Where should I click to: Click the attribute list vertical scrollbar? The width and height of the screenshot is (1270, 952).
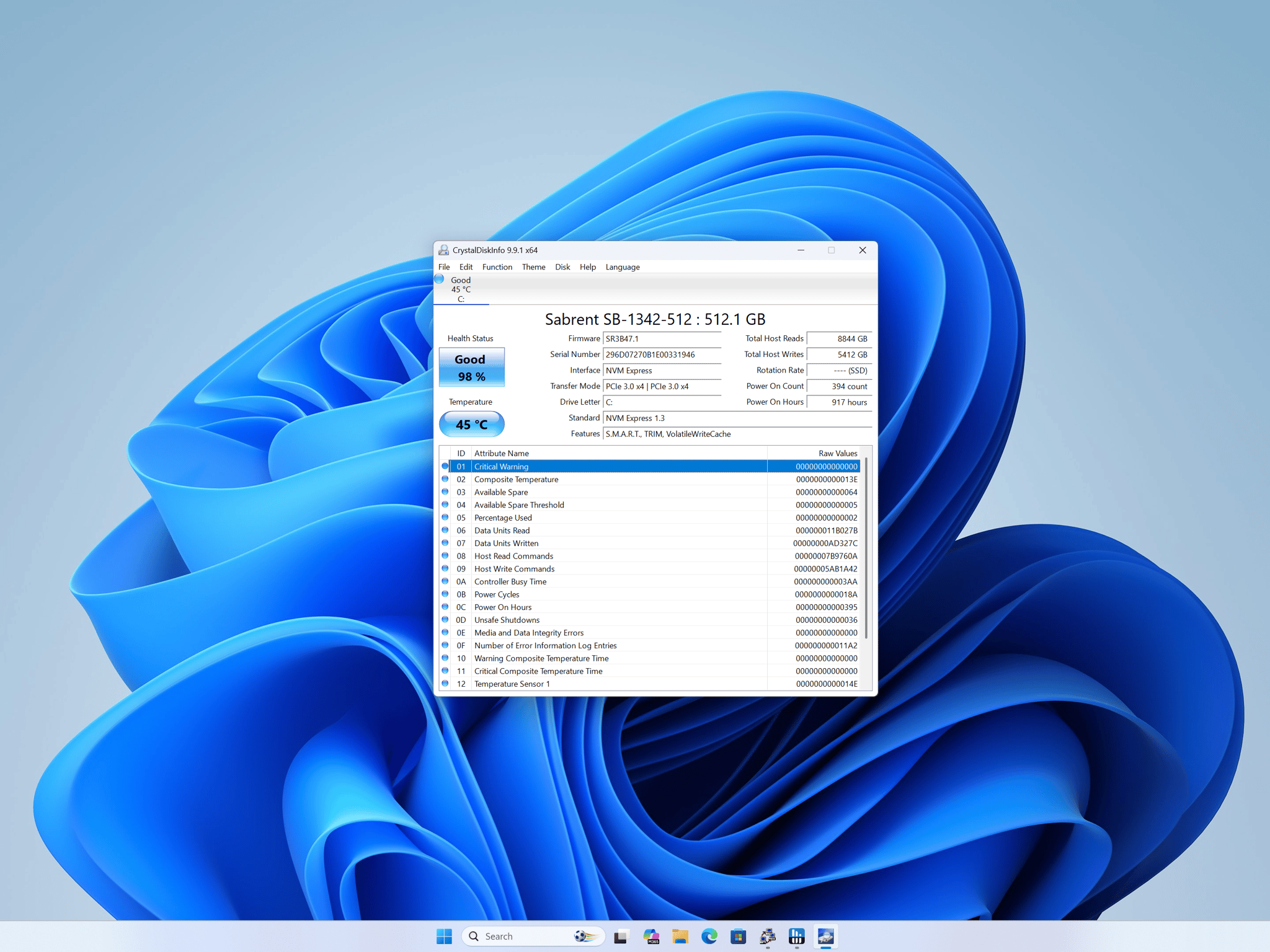(x=866, y=549)
